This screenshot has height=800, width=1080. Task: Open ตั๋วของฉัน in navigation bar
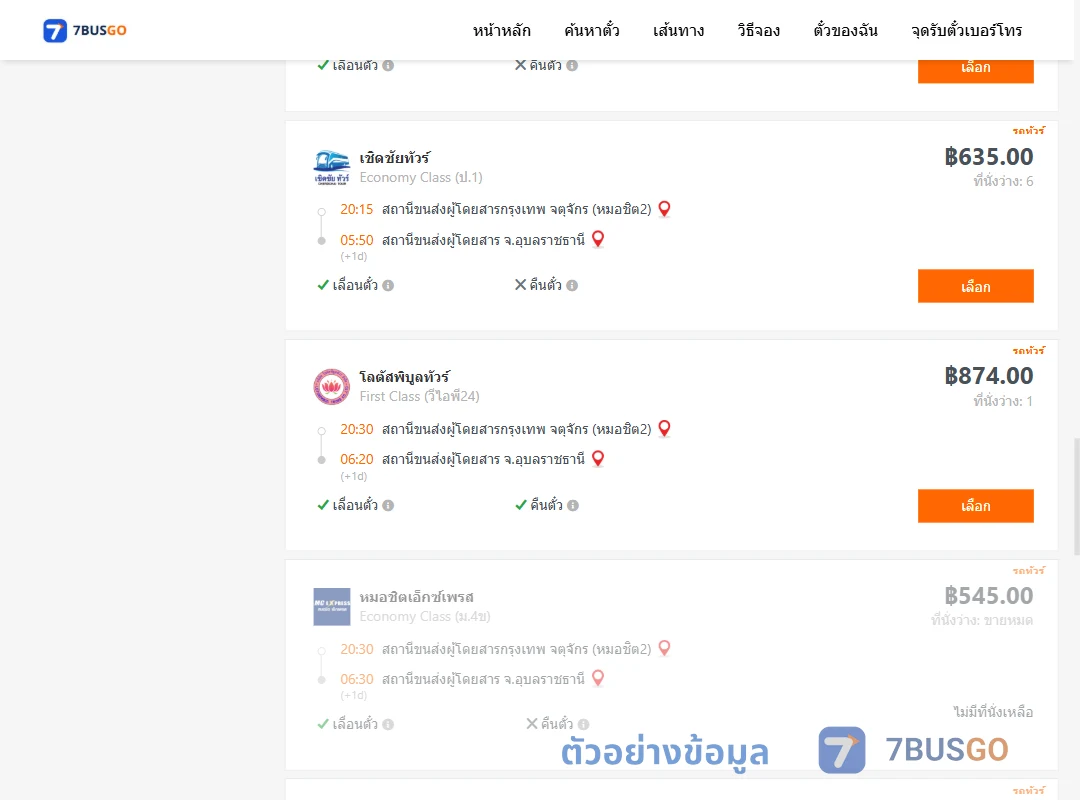pos(845,30)
